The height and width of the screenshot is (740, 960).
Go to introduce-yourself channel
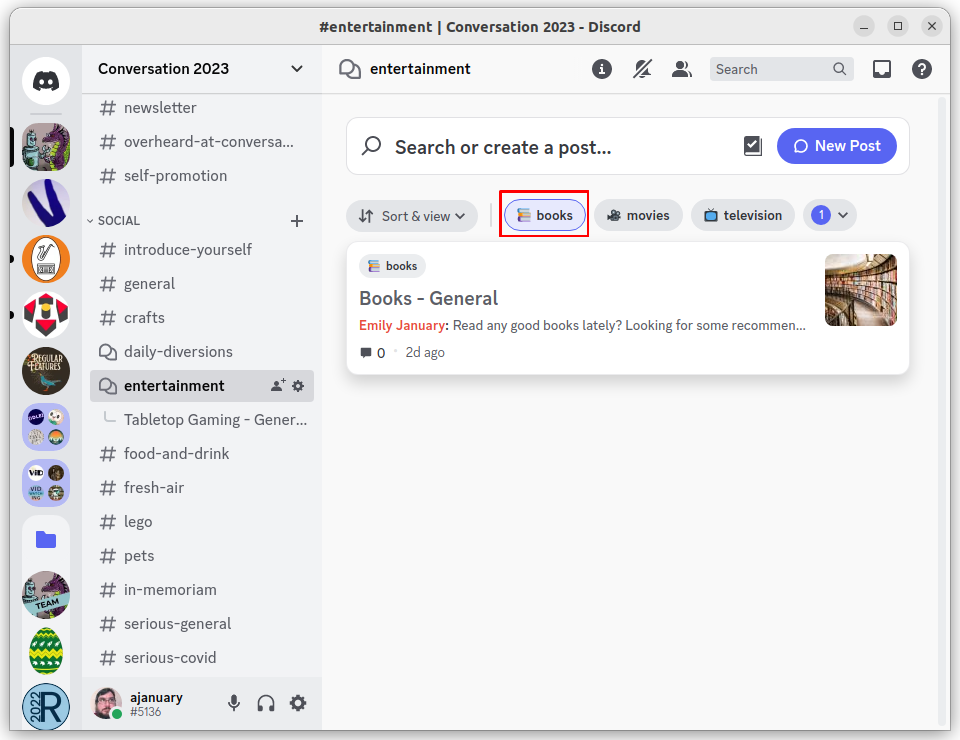pos(202,250)
